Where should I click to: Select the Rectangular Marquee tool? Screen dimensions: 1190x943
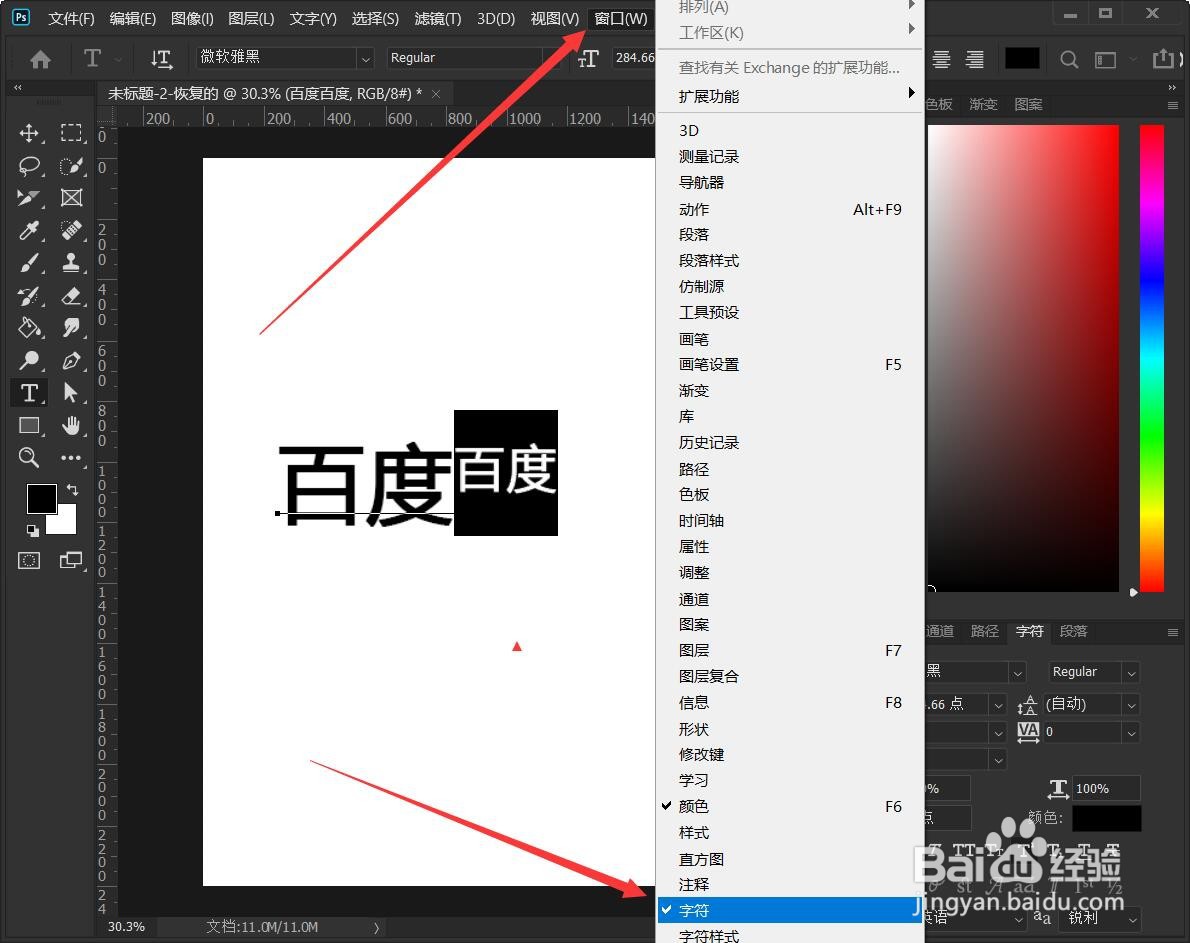(71, 133)
